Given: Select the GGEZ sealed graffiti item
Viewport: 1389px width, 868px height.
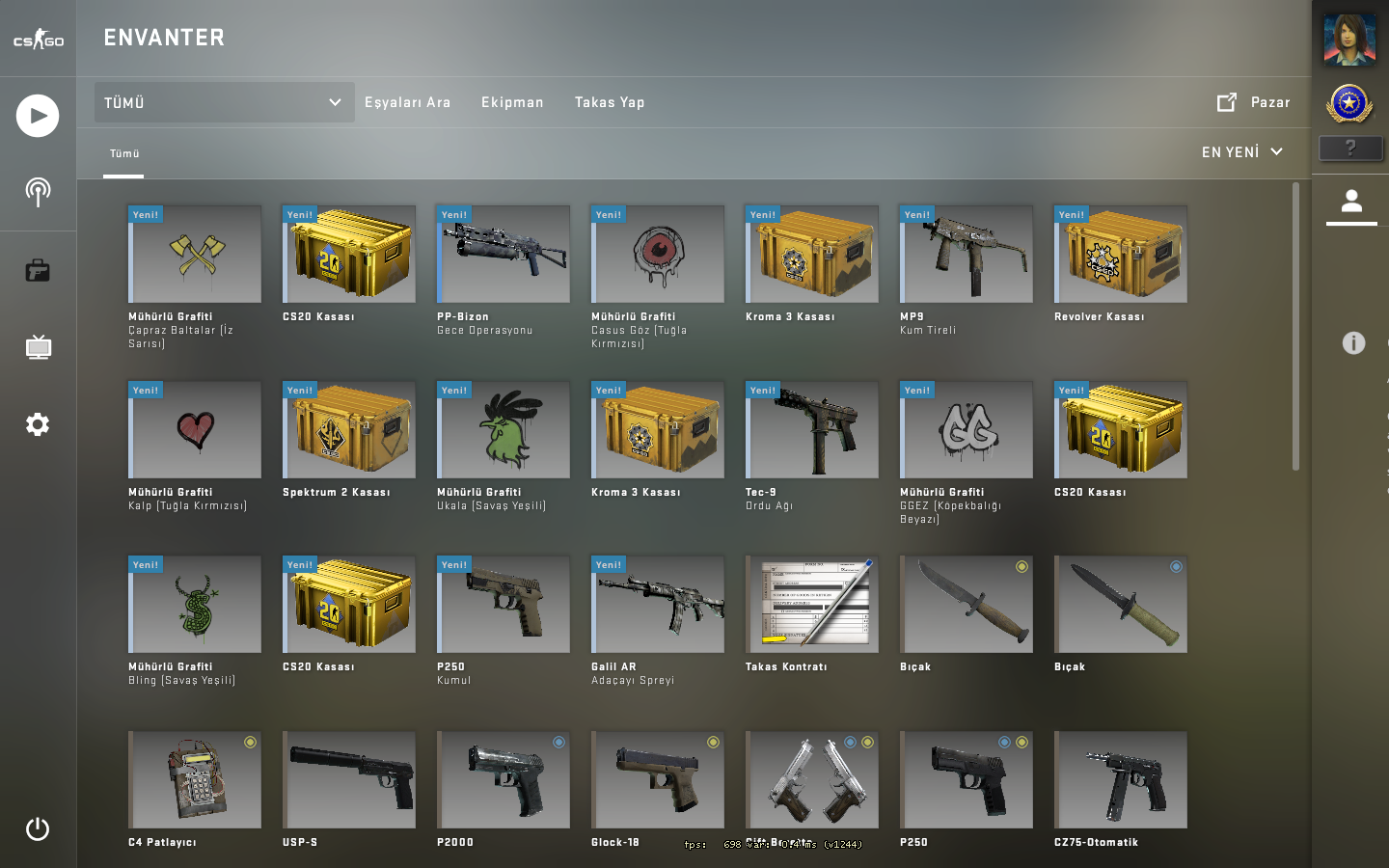Looking at the screenshot, I should click(x=967, y=429).
